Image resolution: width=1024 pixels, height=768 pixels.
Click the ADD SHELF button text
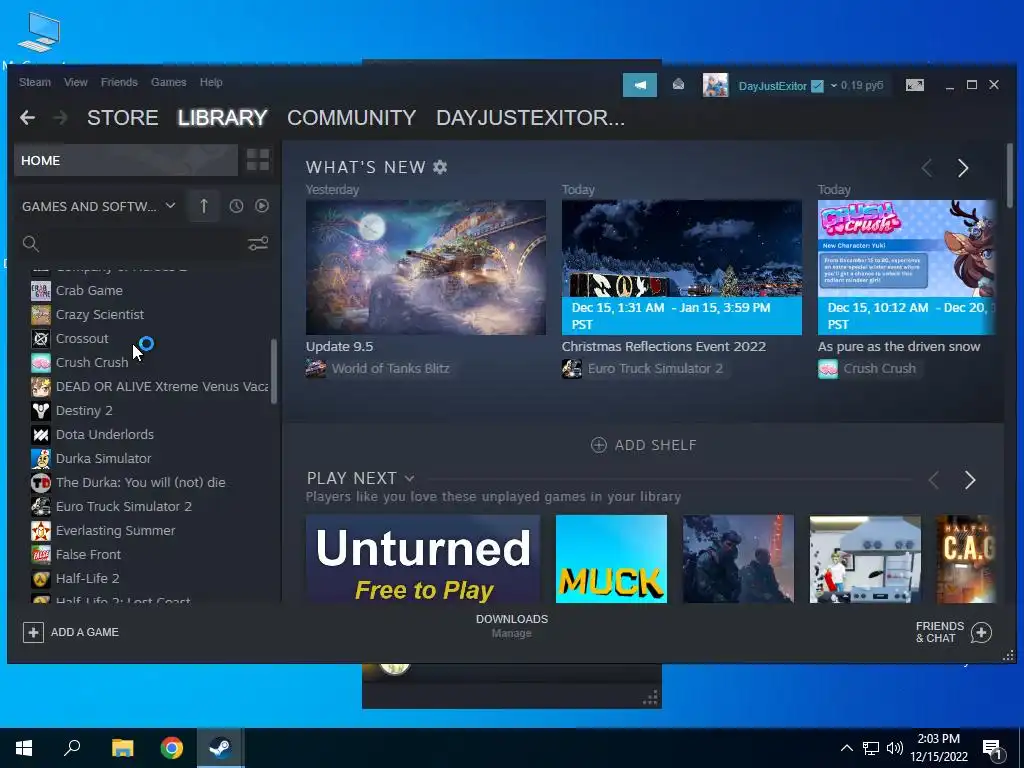click(656, 445)
